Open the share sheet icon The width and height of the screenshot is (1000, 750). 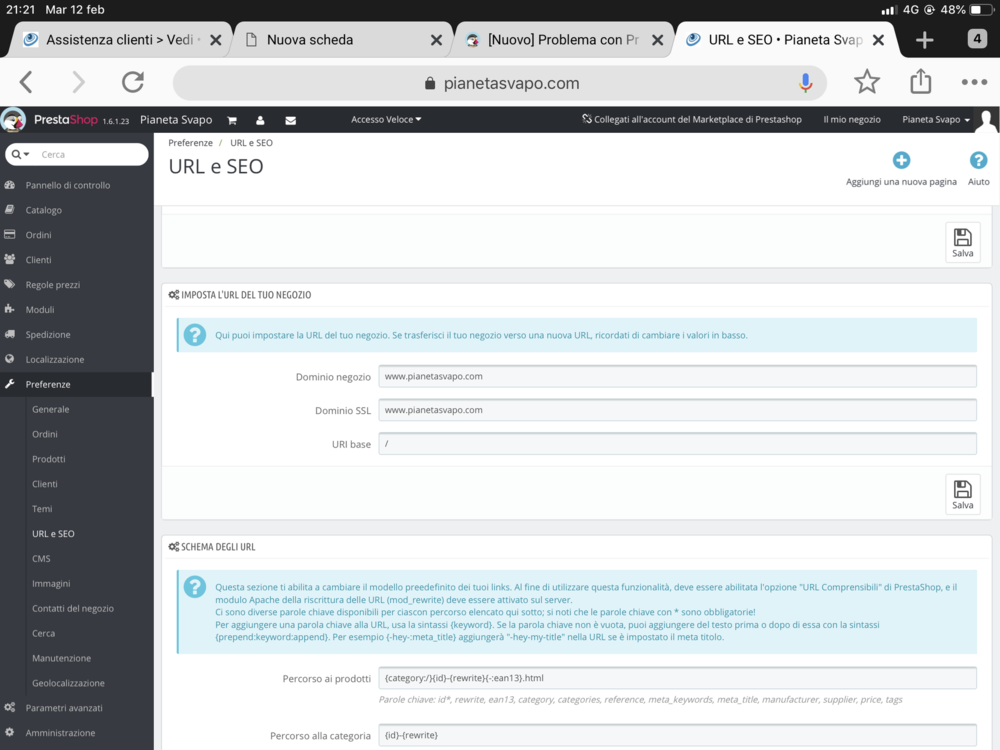click(920, 82)
